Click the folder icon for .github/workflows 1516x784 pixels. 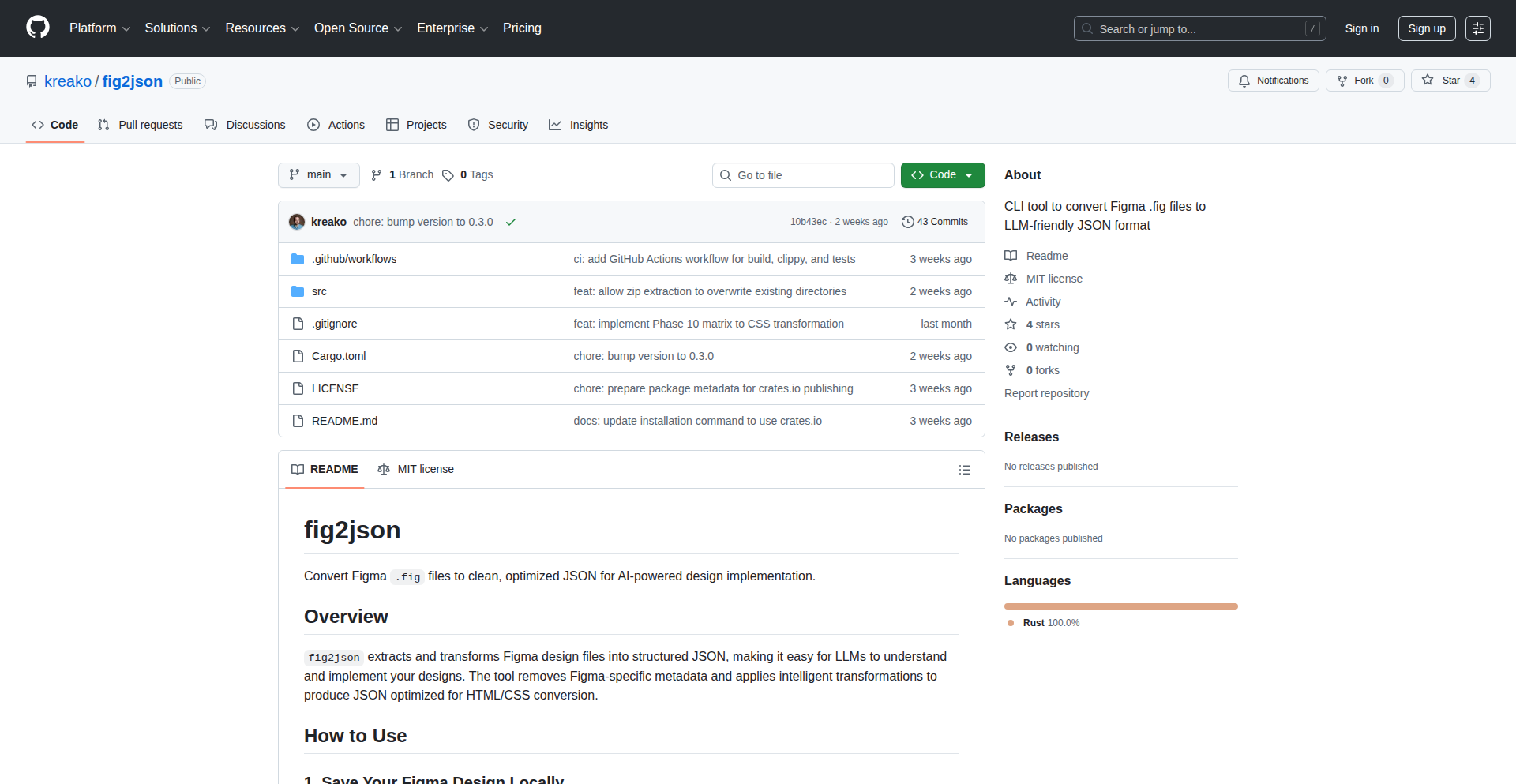298,259
